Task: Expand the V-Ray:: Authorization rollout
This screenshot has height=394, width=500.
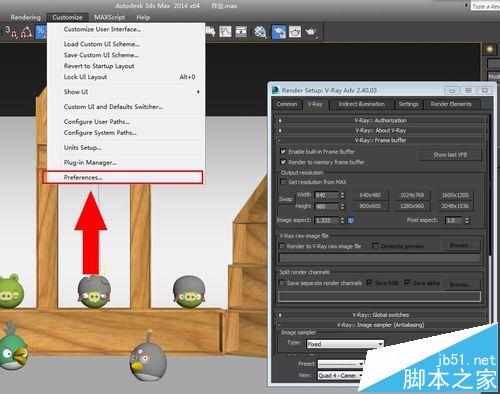Action: tap(380, 120)
